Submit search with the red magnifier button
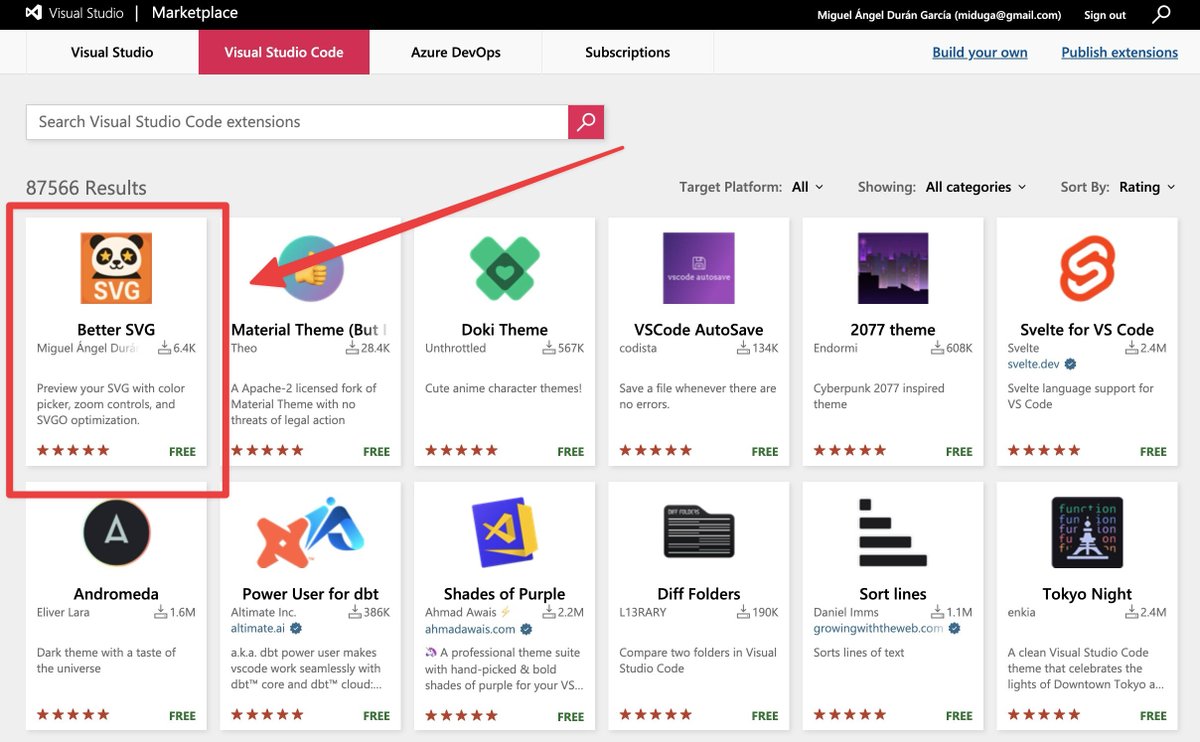The width and height of the screenshot is (1200, 742). click(586, 122)
